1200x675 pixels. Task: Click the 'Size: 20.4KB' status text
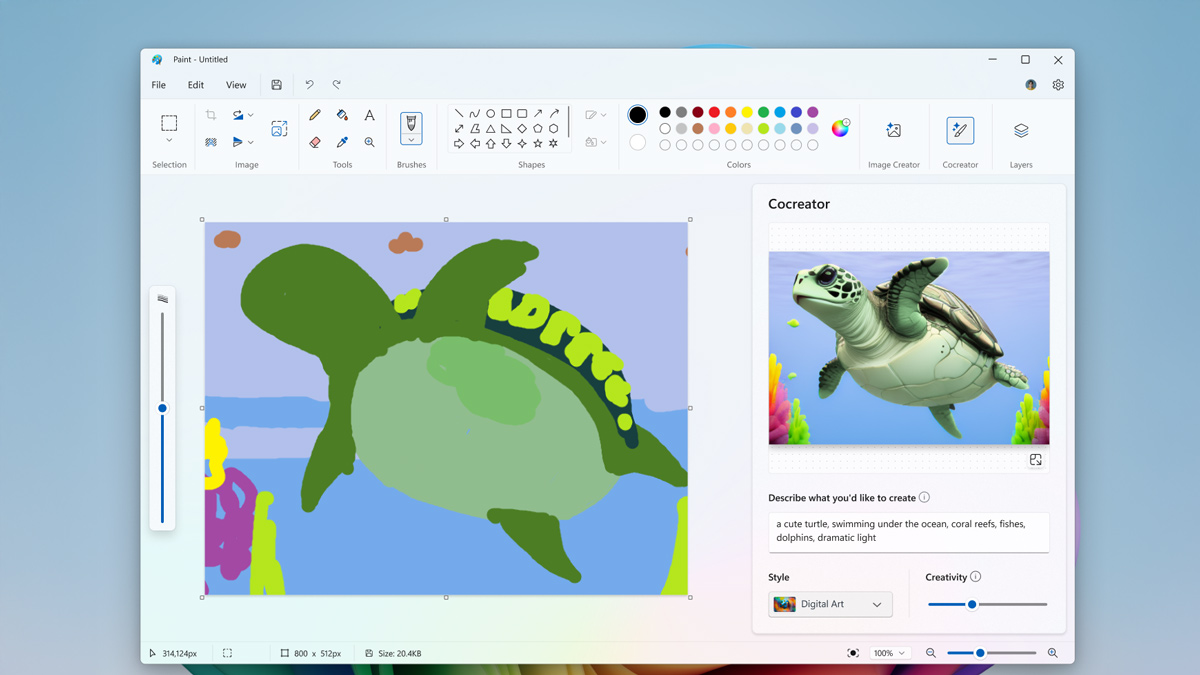pyautogui.click(x=398, y=653)
